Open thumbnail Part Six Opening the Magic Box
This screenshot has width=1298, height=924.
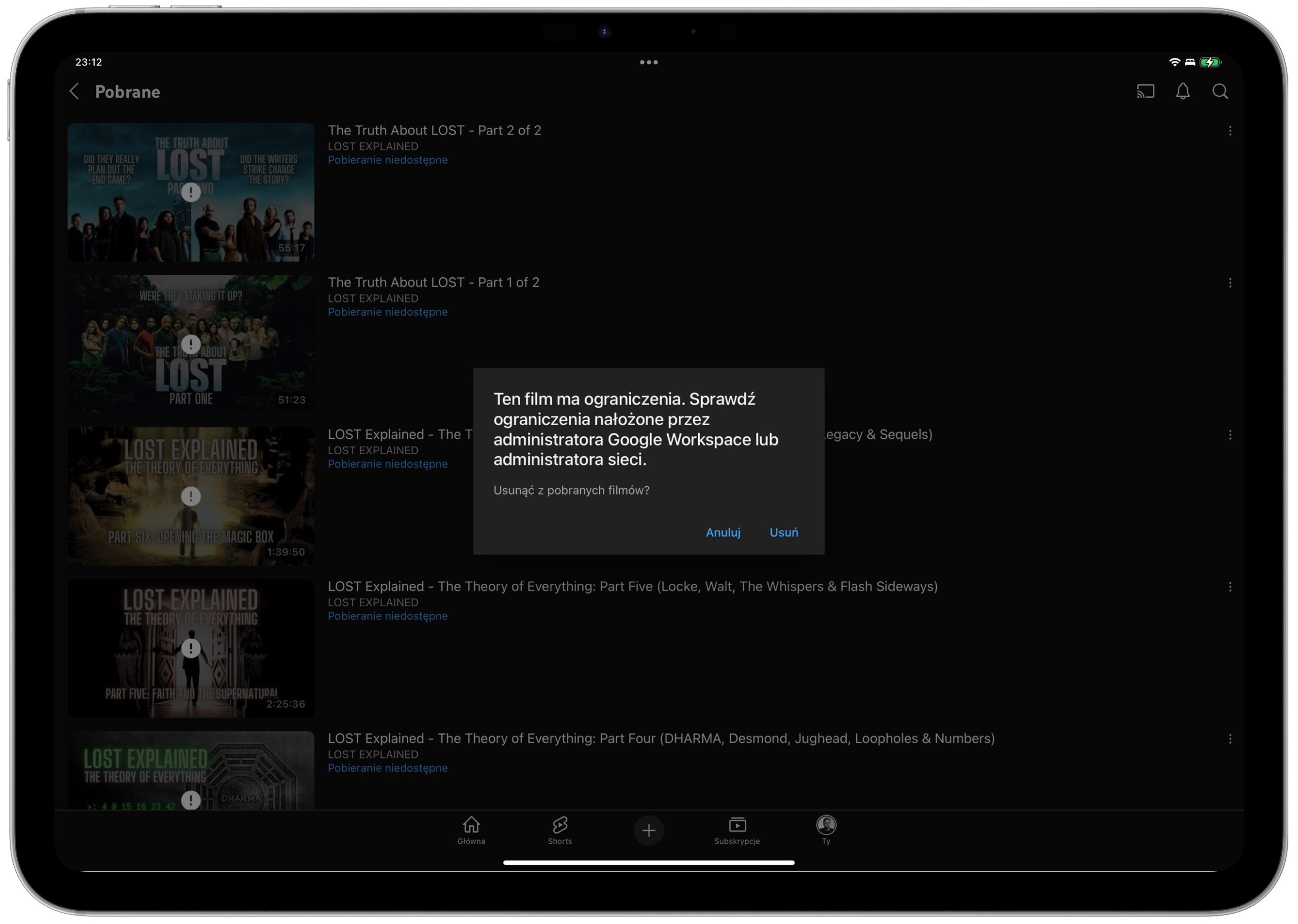click(x=191, y=496)
